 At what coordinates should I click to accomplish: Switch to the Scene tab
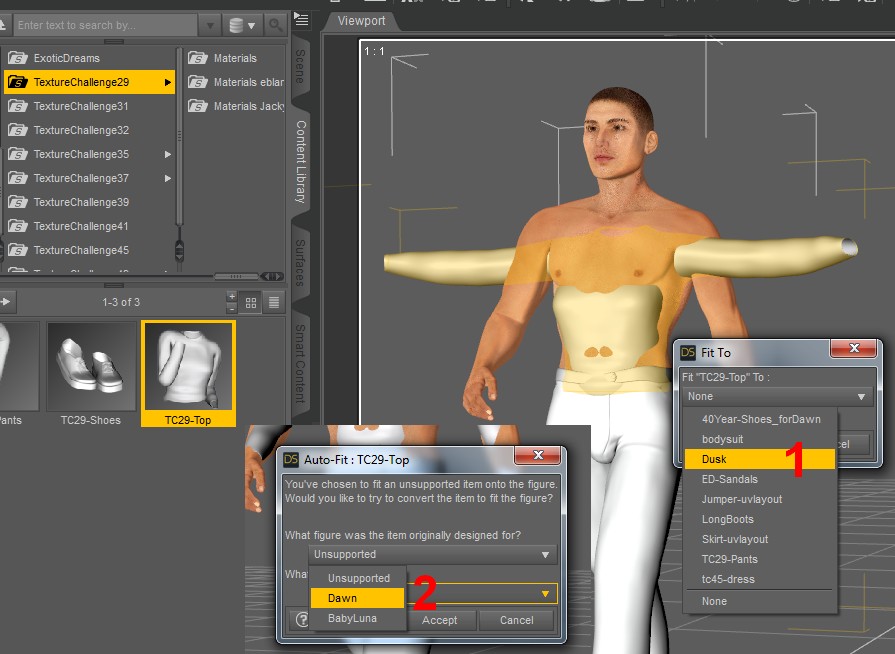click(x=300, y=67)
